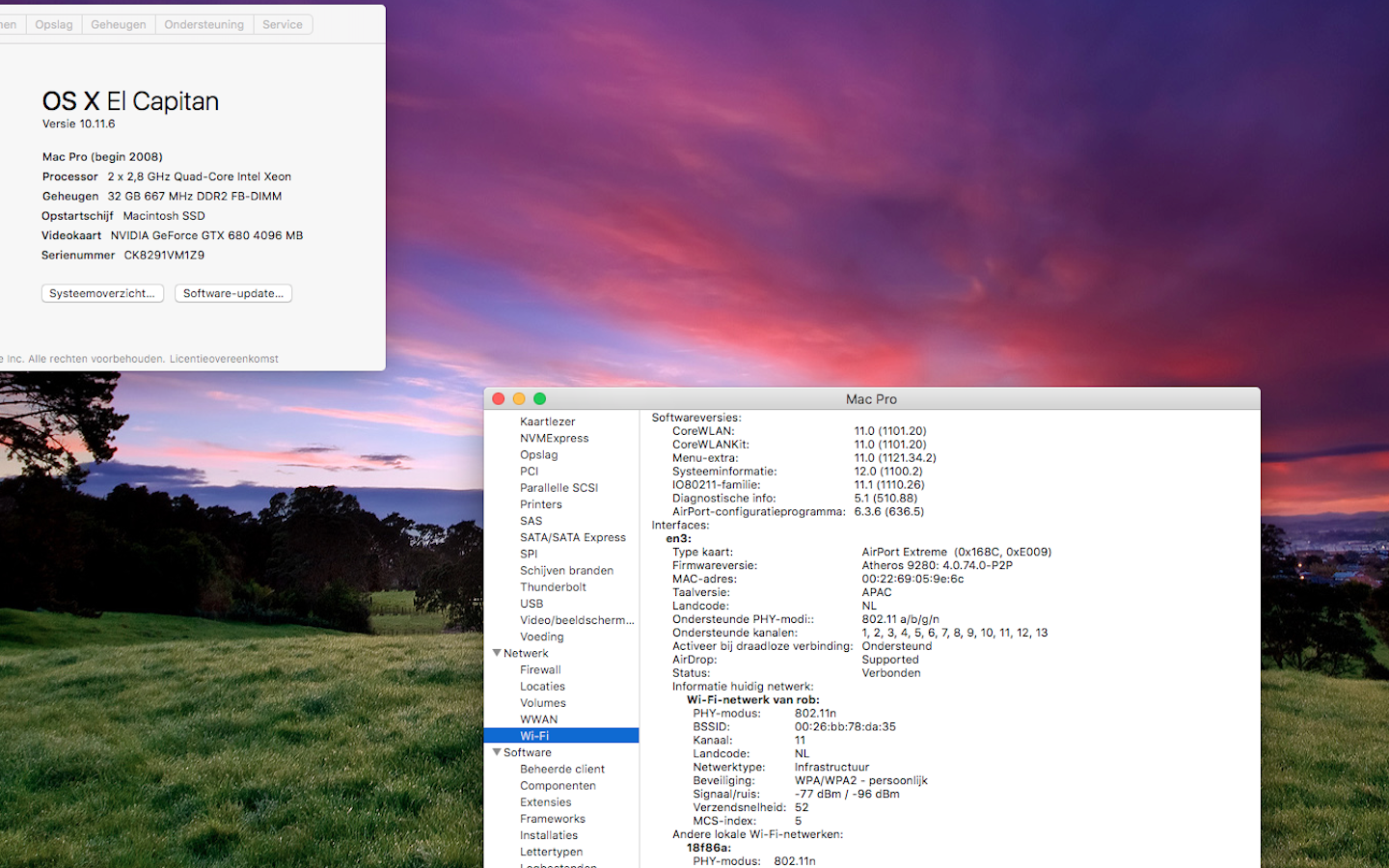Select Firewall in the sidebar

[x=540, y=669]
